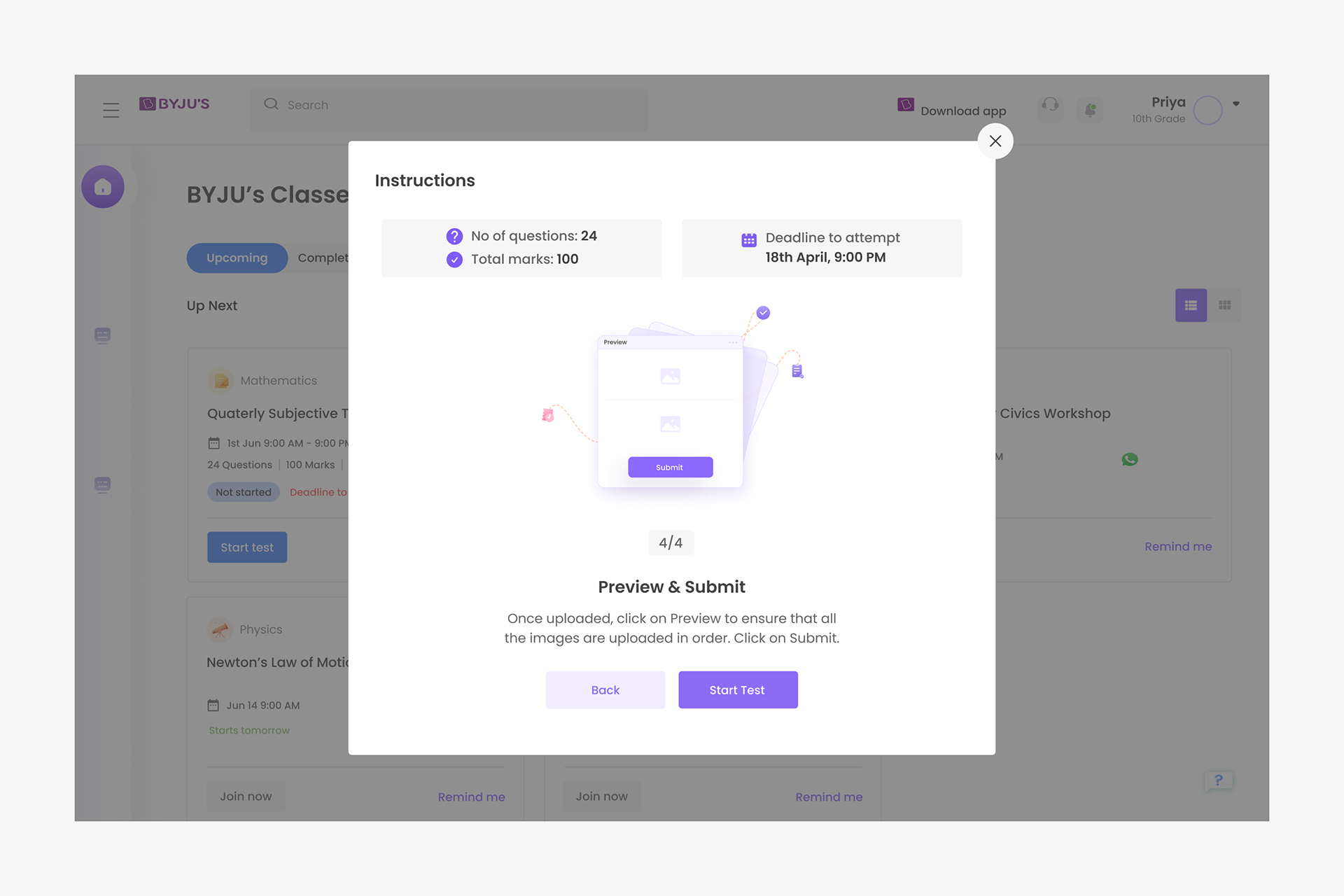
Task: Open the help question mark widget
Action: [1219, 780]
